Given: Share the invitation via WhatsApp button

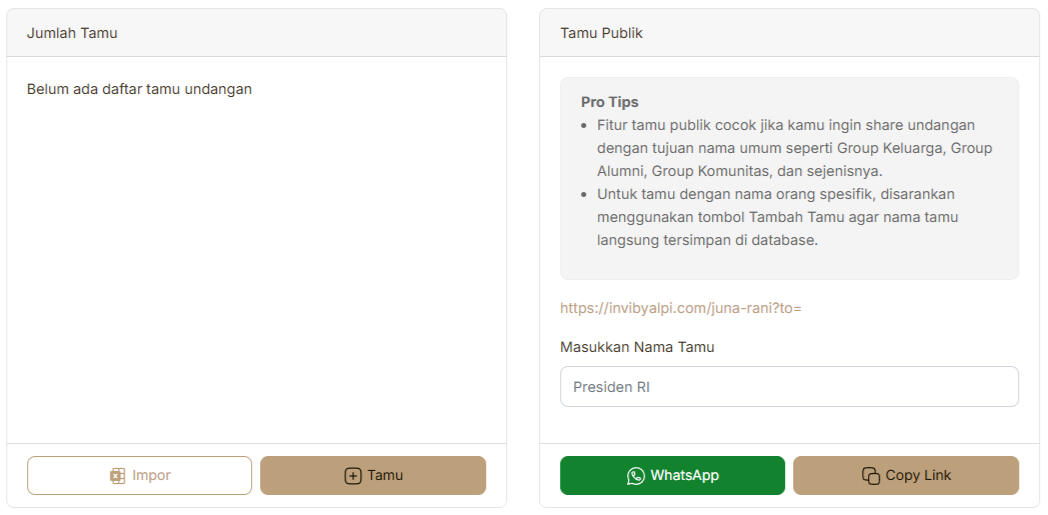Looking at the screenshot, I should click(672, 476).
